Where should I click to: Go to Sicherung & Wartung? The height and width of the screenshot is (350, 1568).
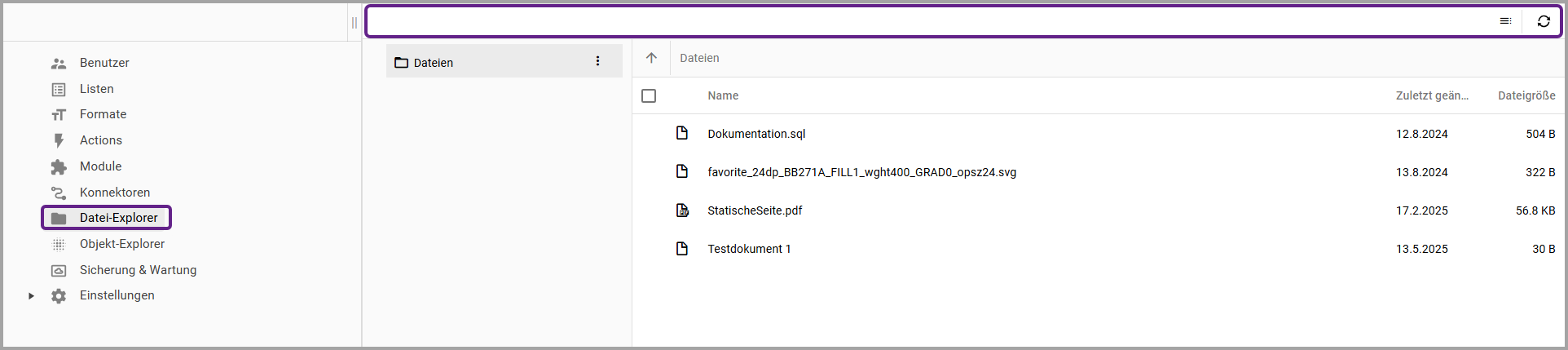(138, 270)
